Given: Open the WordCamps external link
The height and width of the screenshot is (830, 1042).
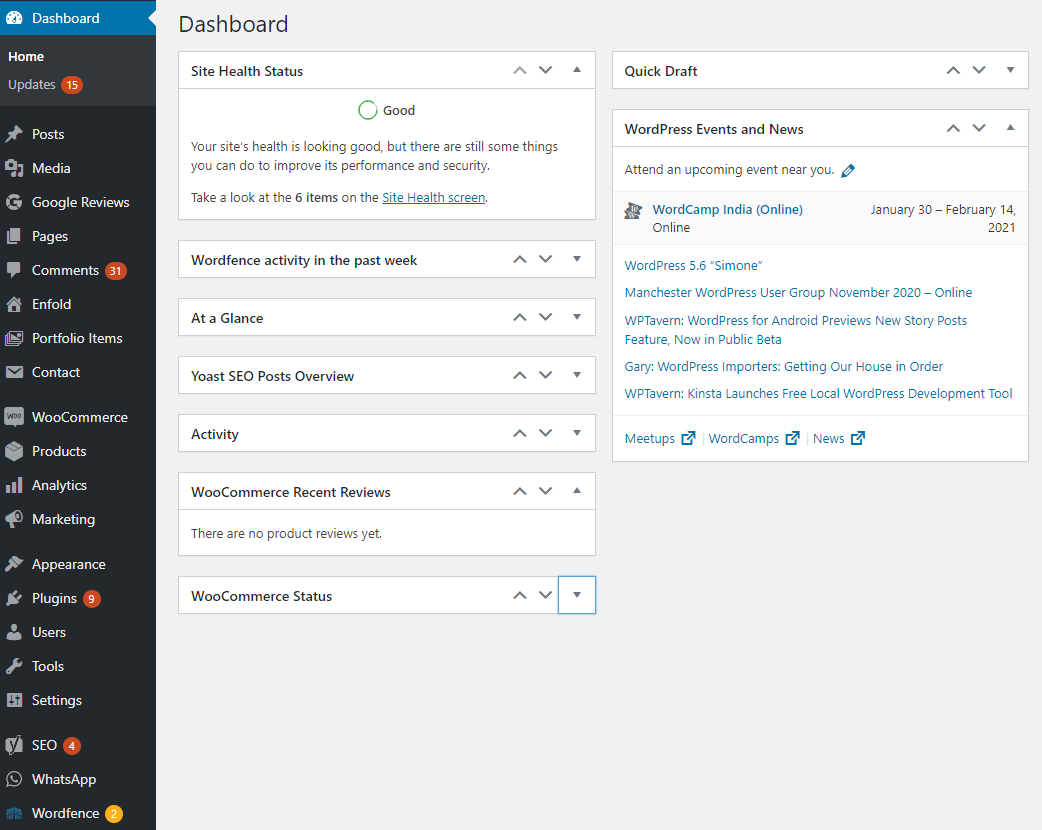Looking at the screenshot, I should (754, 439).
